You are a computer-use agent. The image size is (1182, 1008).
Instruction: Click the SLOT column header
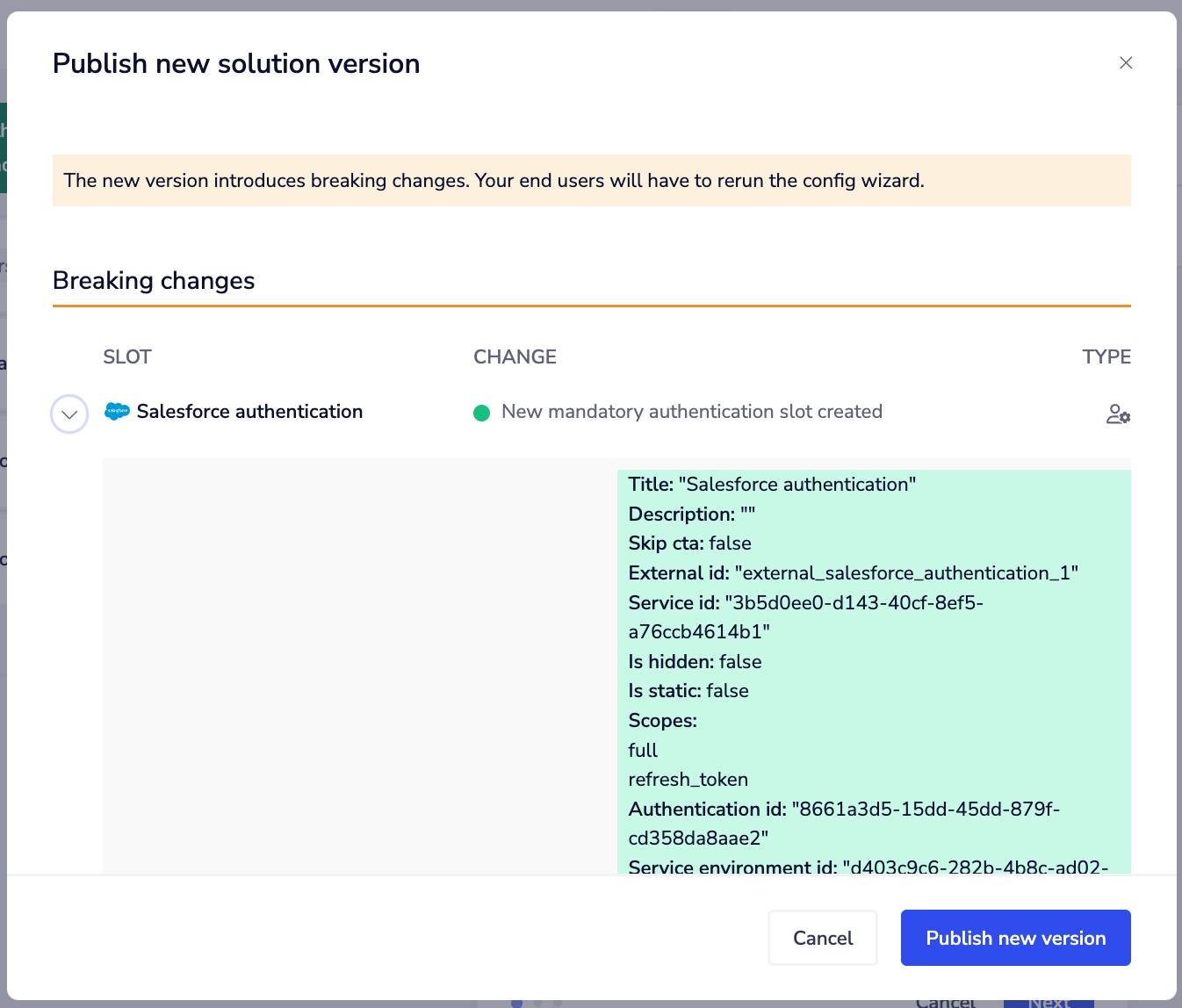pyautogui.click(x=127, y=356)
